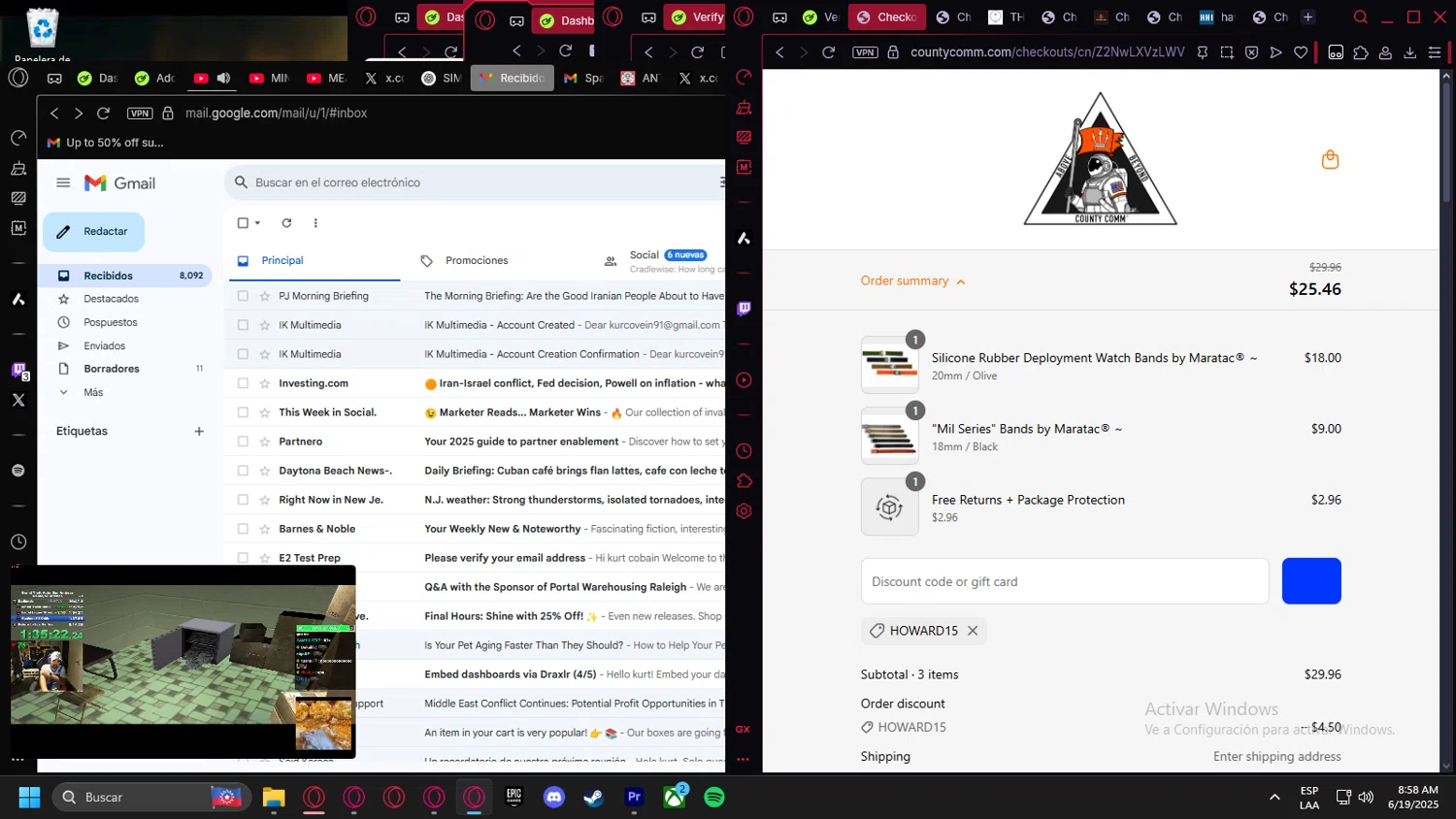The height and width of the screenshot is (819, 1456).
Task: Open settings gear in checkout window sidebar
Action: point(744,511)
